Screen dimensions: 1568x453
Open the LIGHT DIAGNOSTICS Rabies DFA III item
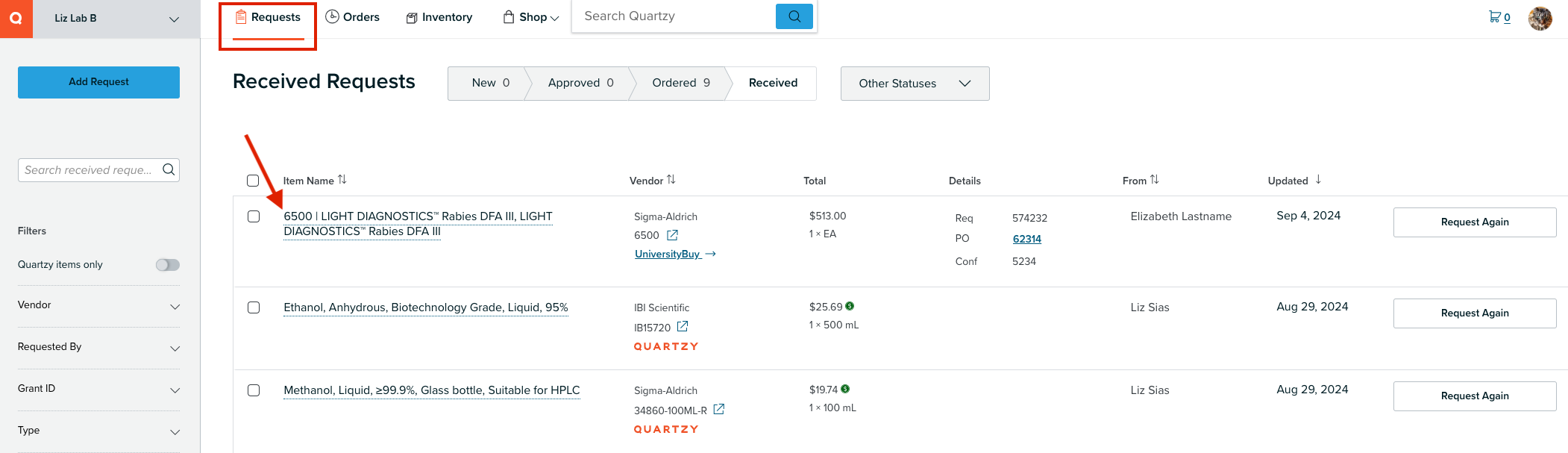(418, 224)
